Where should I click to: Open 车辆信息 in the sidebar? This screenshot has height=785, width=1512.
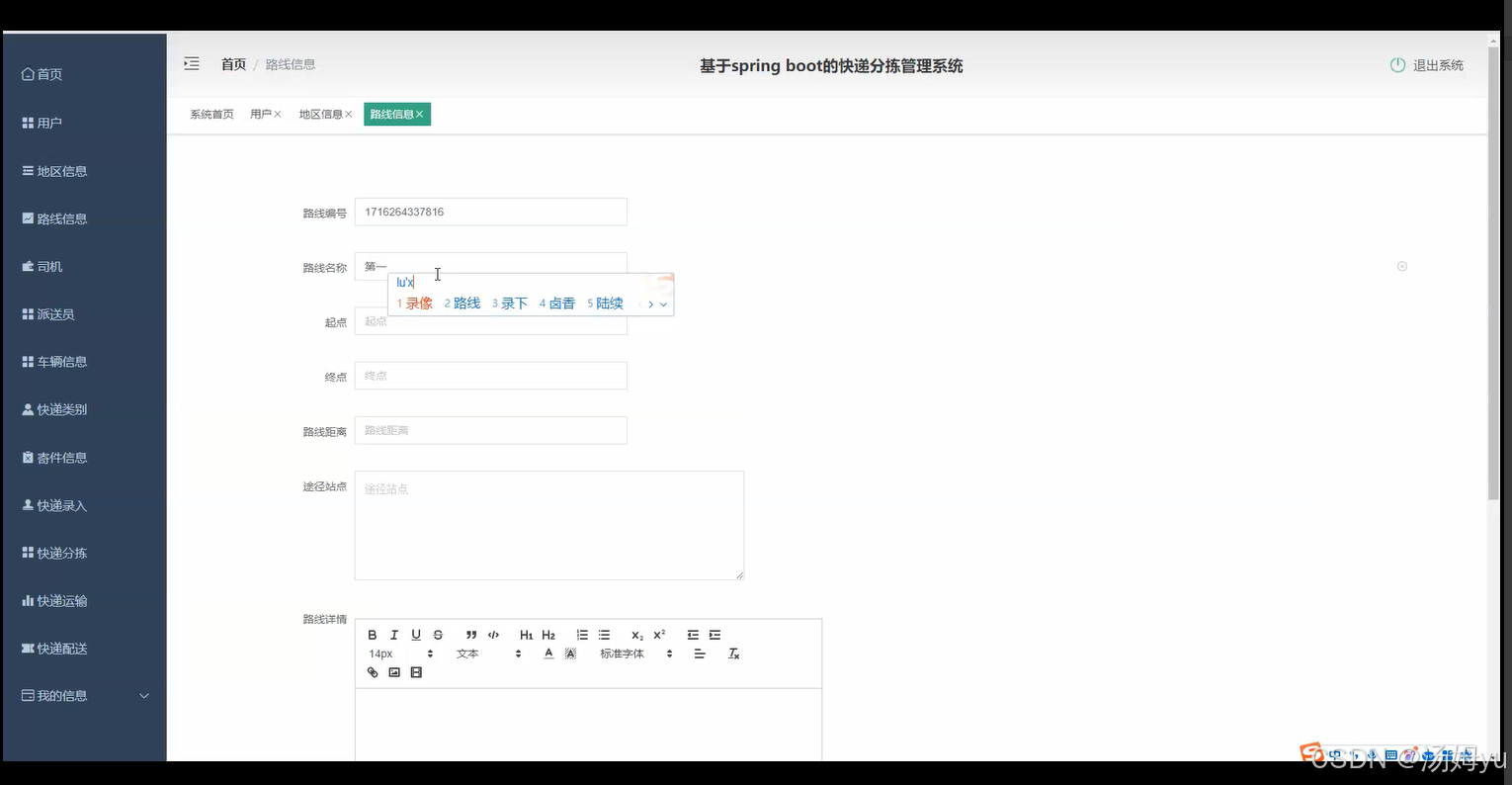click(84, 362)
